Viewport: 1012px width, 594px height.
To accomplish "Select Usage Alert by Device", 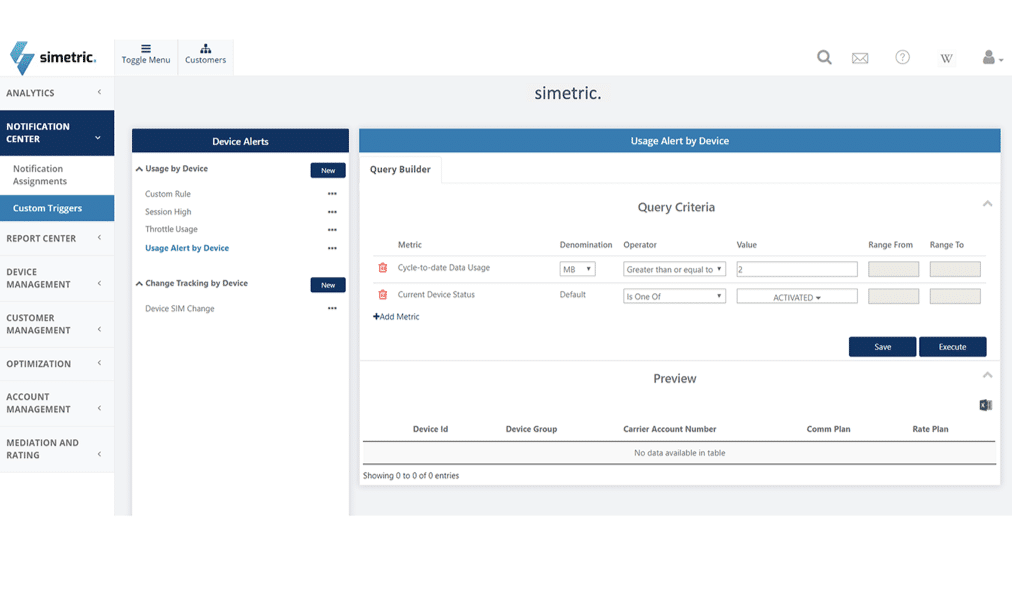I will pos(187,248).
